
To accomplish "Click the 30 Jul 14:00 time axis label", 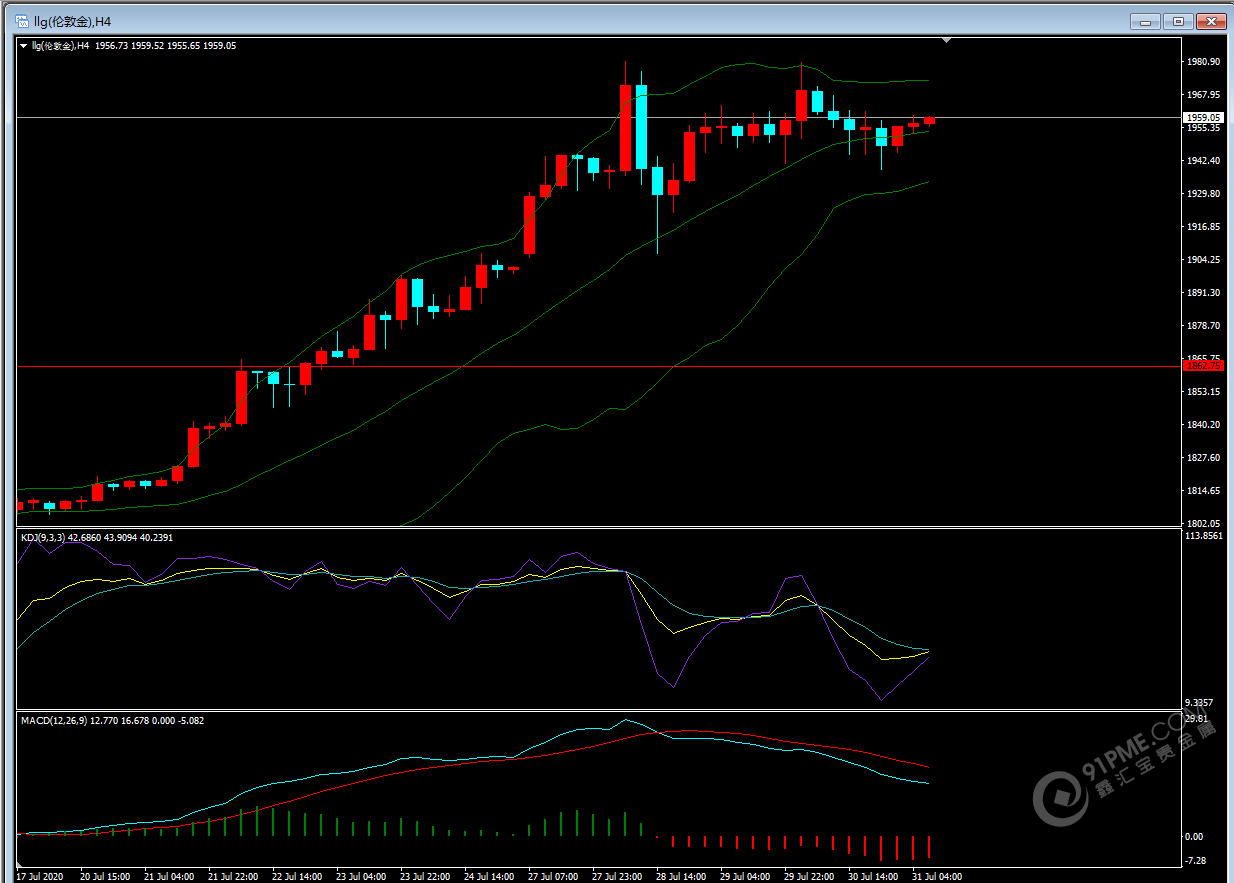I will tap(873, 877).
